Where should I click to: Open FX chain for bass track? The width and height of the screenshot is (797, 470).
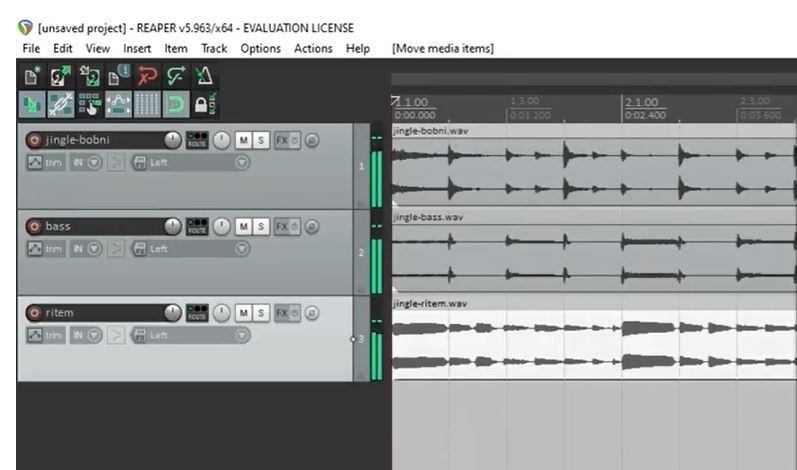tap(282, 227)
